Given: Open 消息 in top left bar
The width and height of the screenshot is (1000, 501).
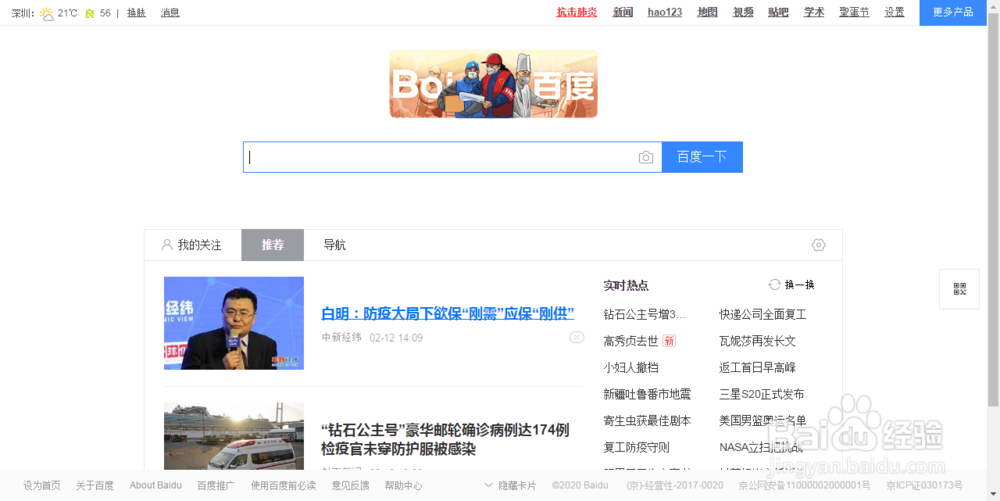Looking at the screenshot, I should click(x=170, y=13).
